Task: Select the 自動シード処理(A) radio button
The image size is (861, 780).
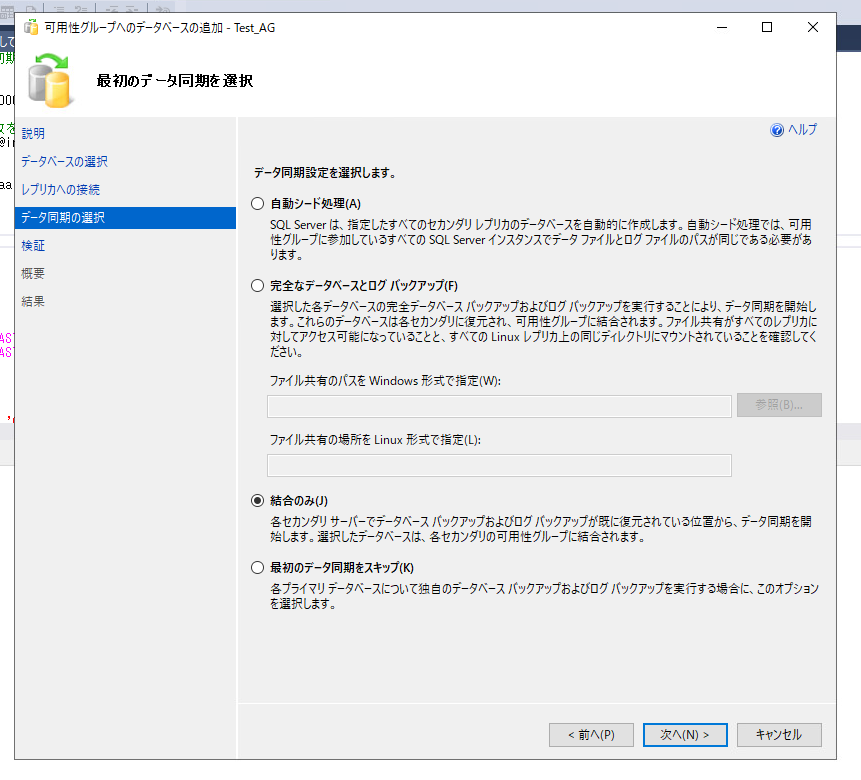Action: (x=258, y=204)
